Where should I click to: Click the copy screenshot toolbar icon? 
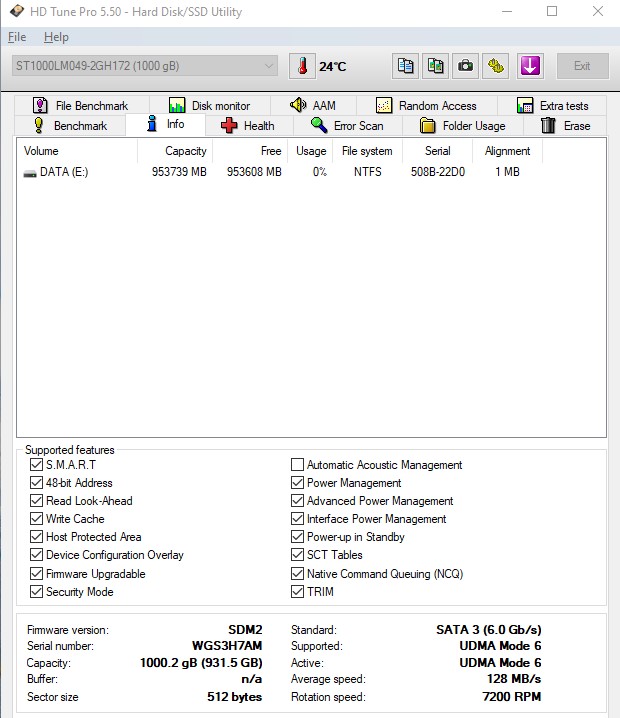pos(435,66)
